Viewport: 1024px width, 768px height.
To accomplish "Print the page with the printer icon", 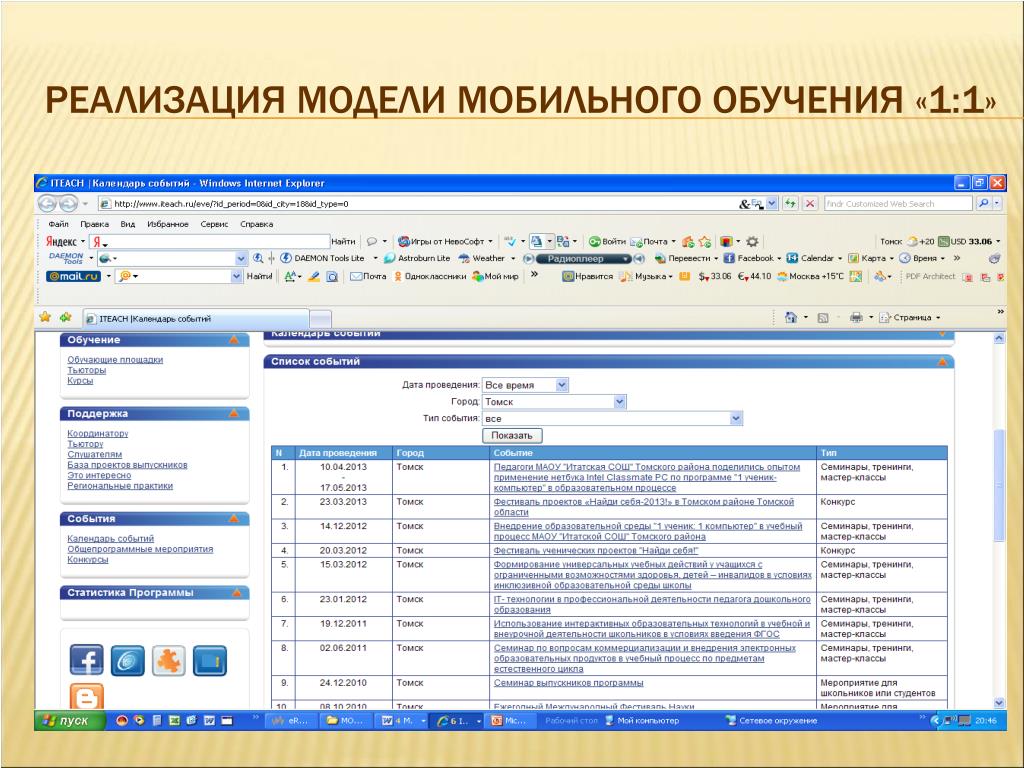I will click(856, 317).
